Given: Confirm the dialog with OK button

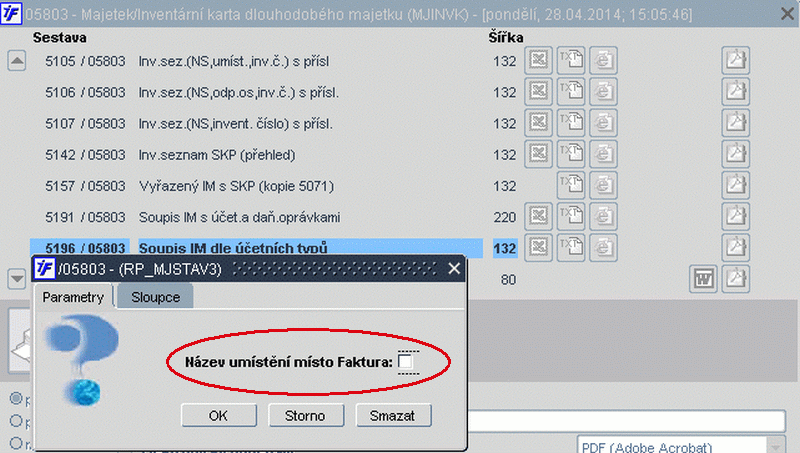Looking at the screenshot, I should click(218, 416).
